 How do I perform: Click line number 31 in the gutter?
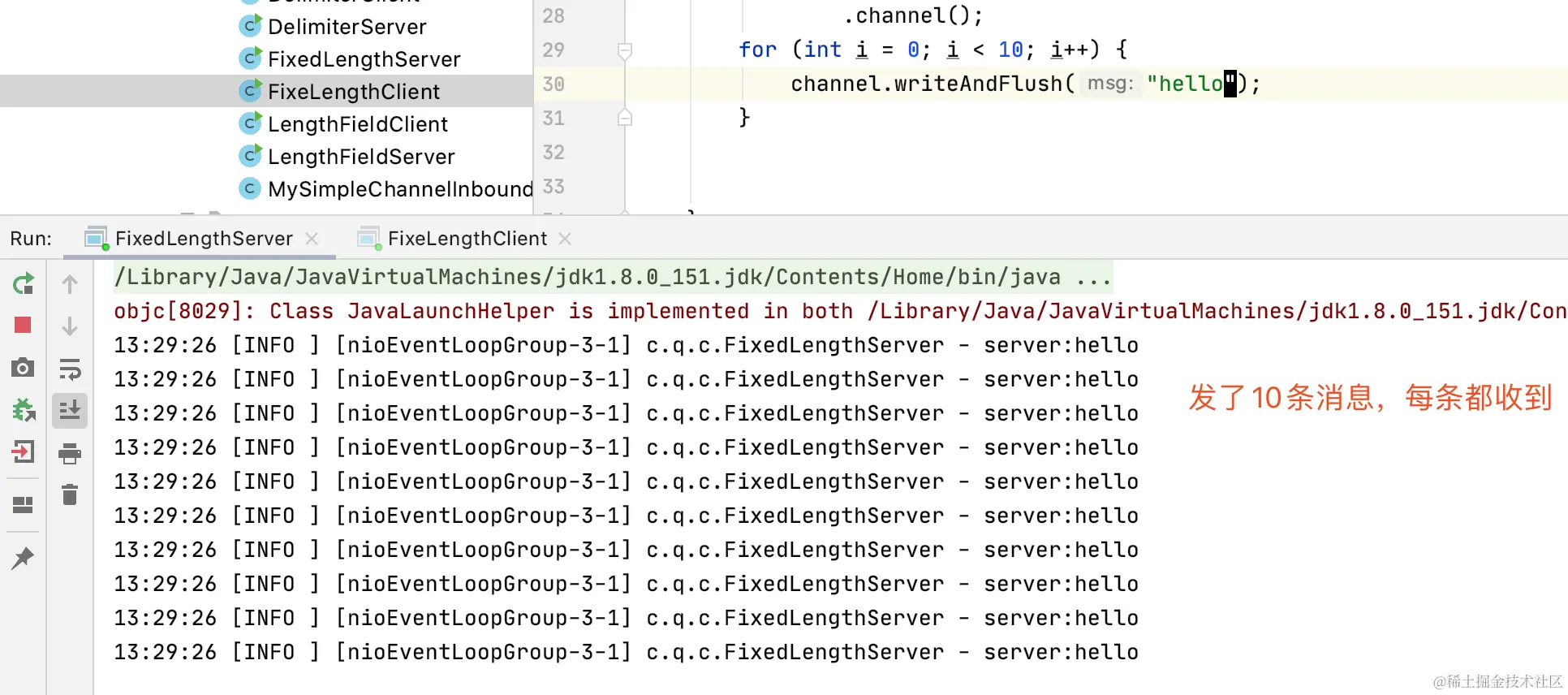coord(554,118)
